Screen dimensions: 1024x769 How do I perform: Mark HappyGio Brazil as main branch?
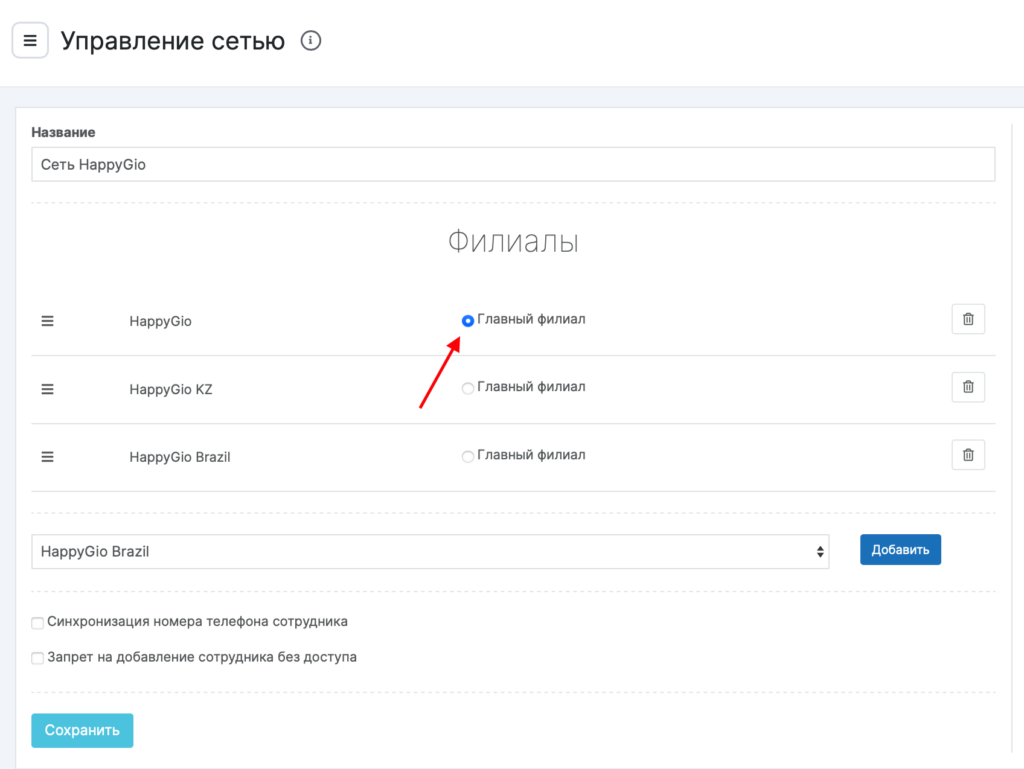point(468,456)
